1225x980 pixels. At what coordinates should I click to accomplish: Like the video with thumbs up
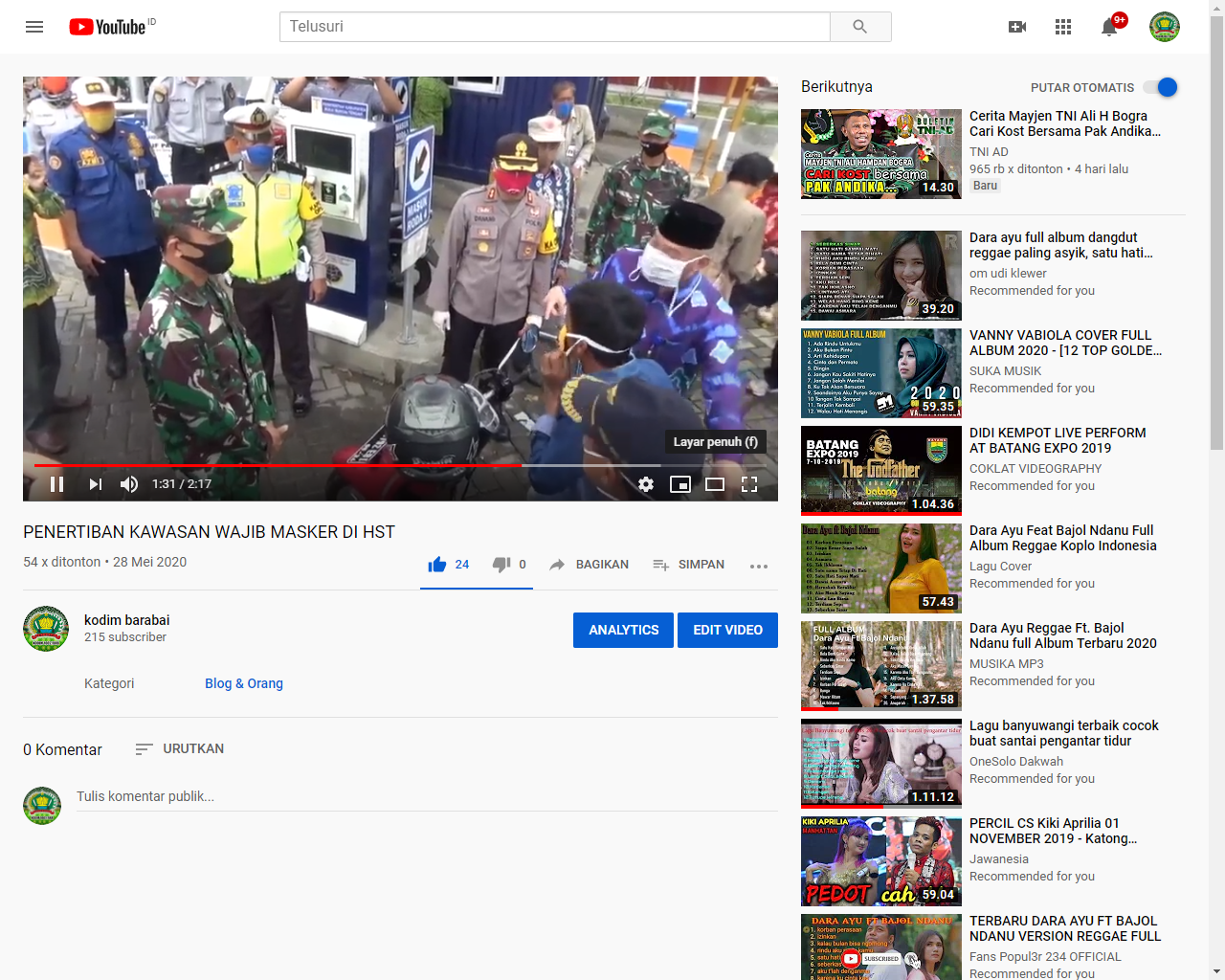pyautogui.click(x=437, y=565)
